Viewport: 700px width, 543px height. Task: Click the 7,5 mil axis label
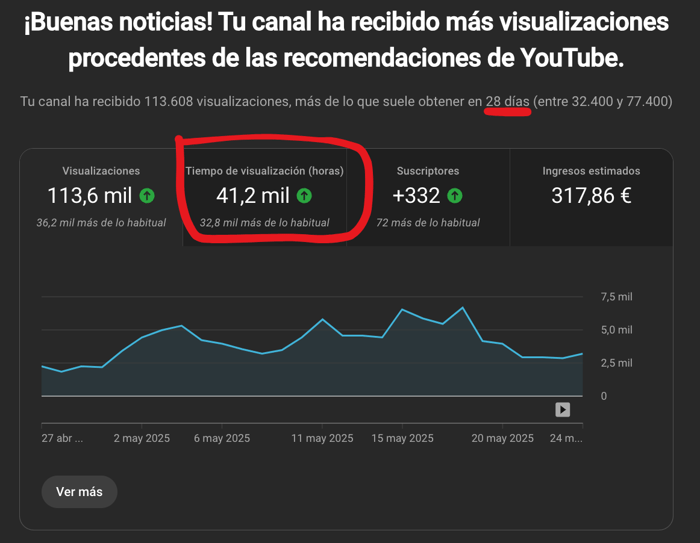(617, 297)
